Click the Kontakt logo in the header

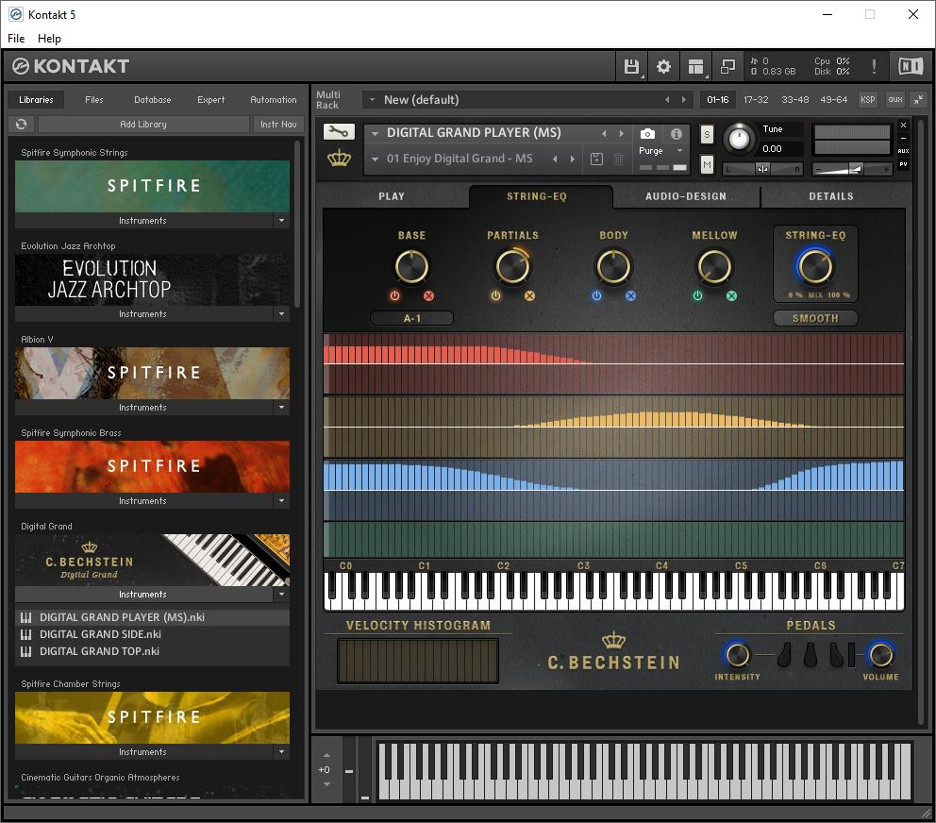click(70, 66)
